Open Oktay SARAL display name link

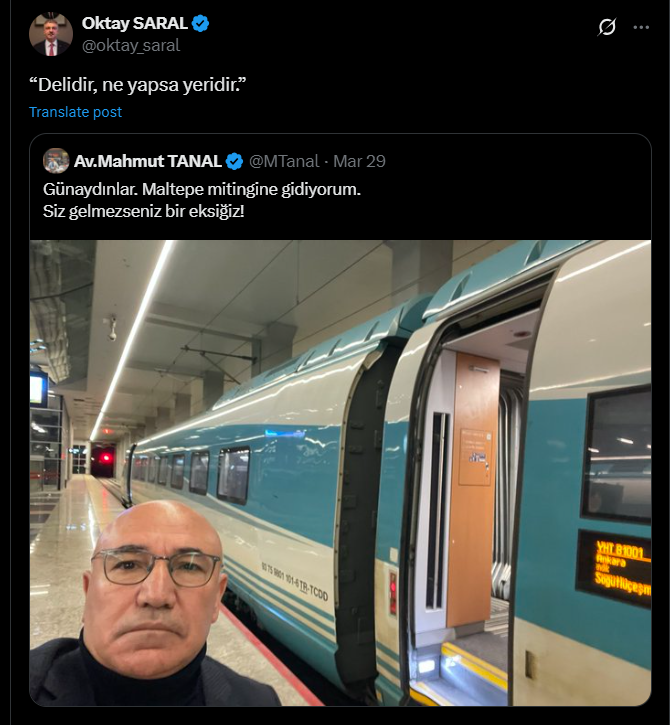click(135, 24)
